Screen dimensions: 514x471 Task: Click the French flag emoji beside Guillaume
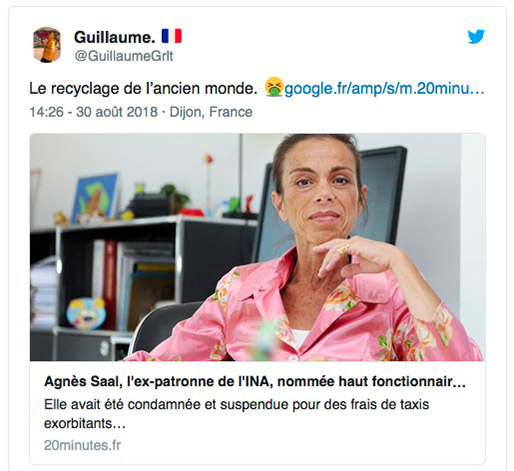[172, 36]
